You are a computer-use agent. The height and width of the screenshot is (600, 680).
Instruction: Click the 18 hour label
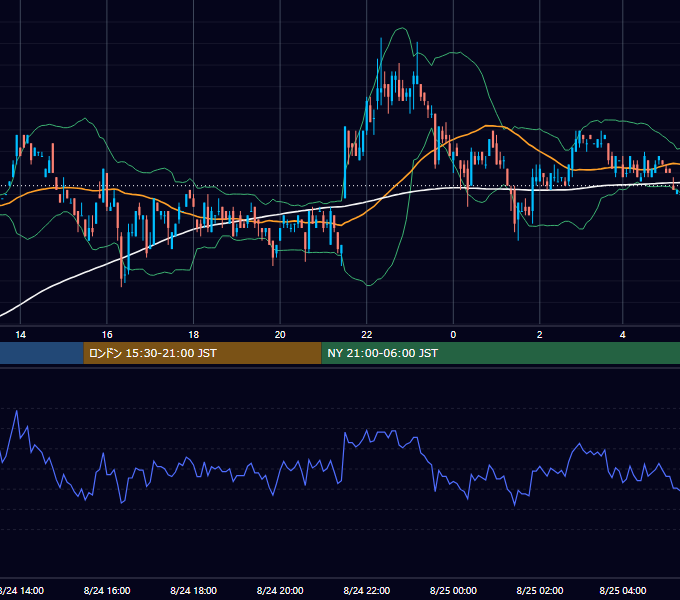click(x=193, y=335)
